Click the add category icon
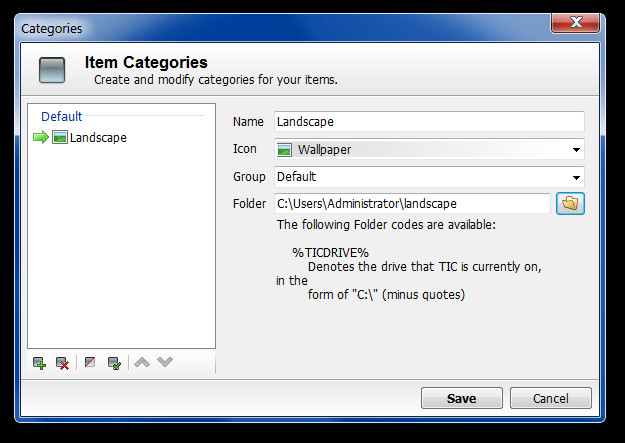The height and width of the screenshot is (443, 625). point(39,363)
